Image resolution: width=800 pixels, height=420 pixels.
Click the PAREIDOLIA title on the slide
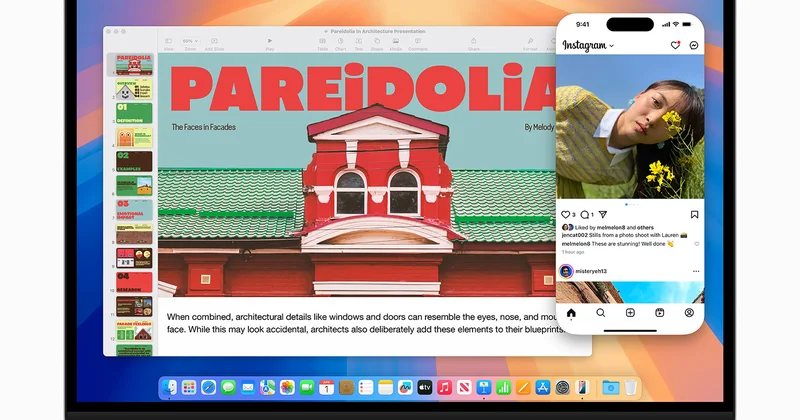pos(363,87)
